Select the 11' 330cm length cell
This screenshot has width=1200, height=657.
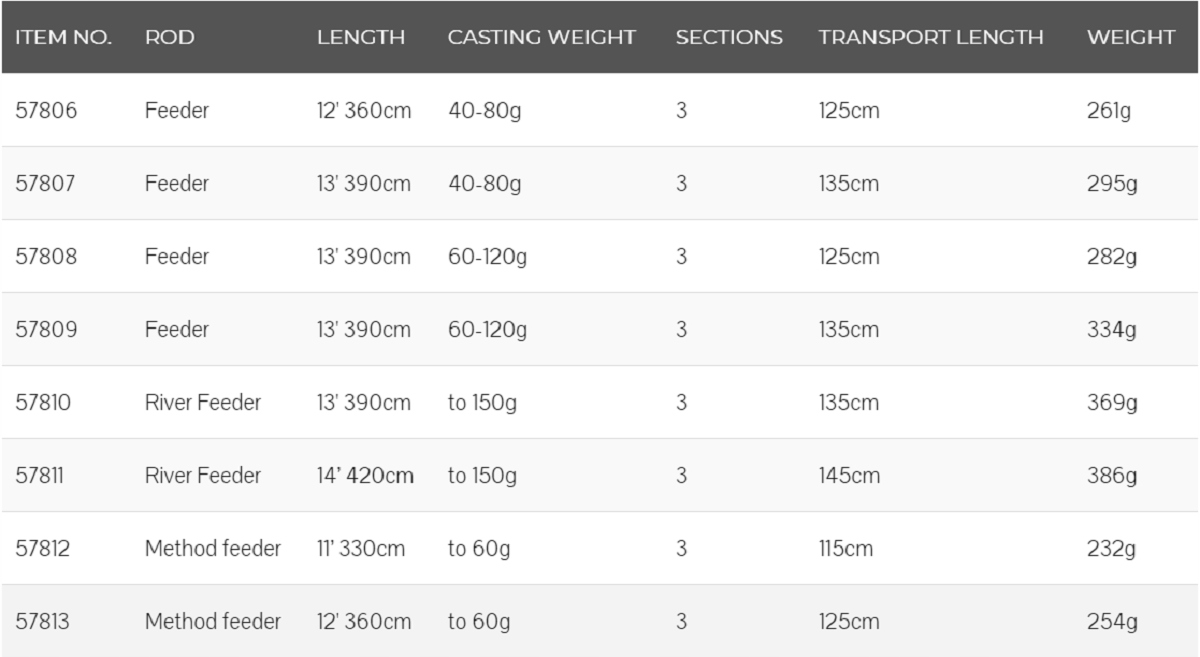coord(361,548)
